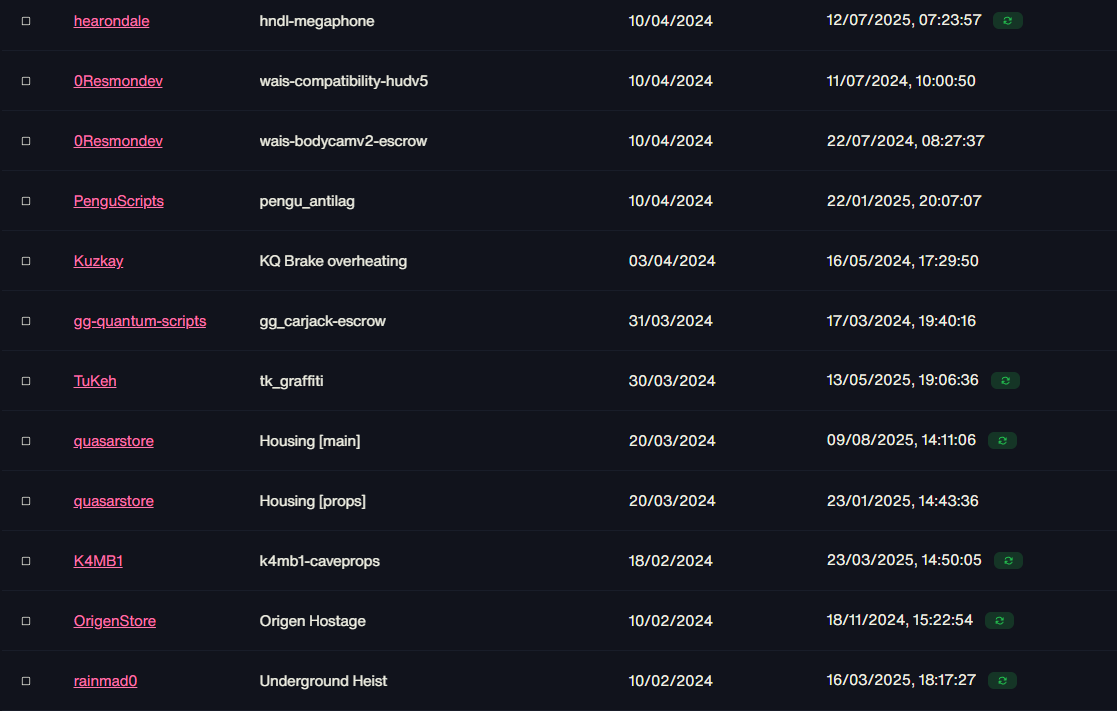
Task: Follow the gg-quantum-scripts link
Action: click(140, 321)
